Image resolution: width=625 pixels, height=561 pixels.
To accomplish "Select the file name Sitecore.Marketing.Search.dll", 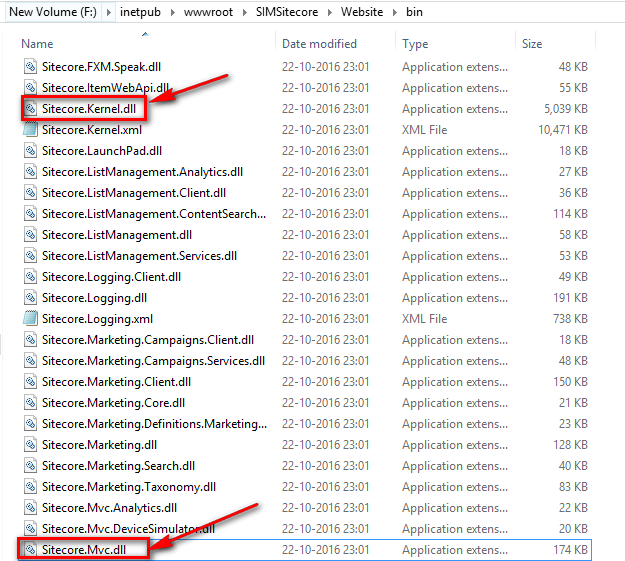I will pos(118,466).
